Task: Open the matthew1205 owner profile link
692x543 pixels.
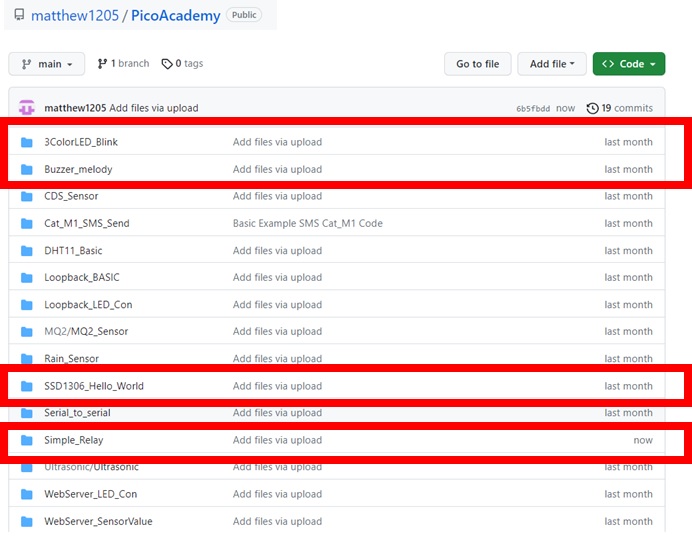Action: click(x=75, y=15)
